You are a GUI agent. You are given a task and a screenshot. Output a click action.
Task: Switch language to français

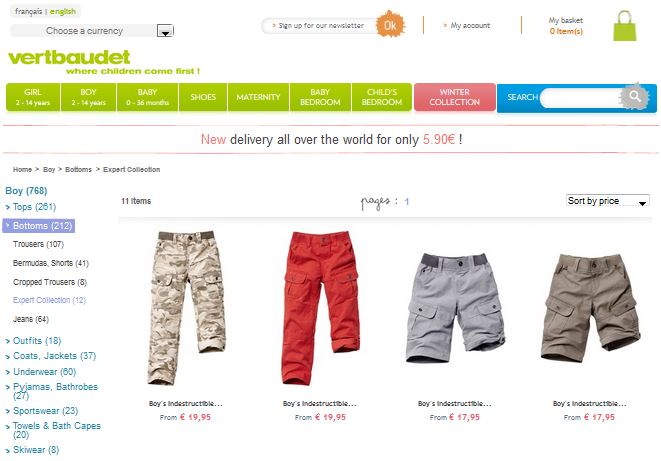click(x=28, y=11)
